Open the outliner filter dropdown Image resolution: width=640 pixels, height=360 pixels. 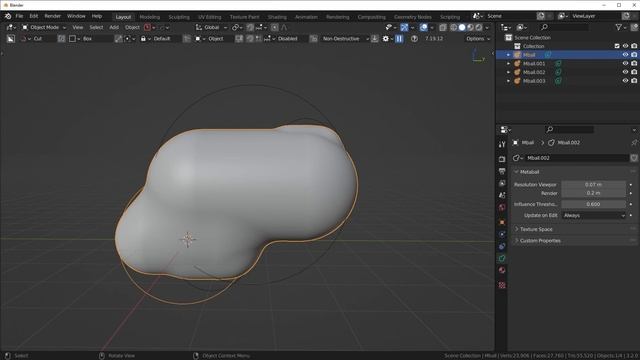621,27
